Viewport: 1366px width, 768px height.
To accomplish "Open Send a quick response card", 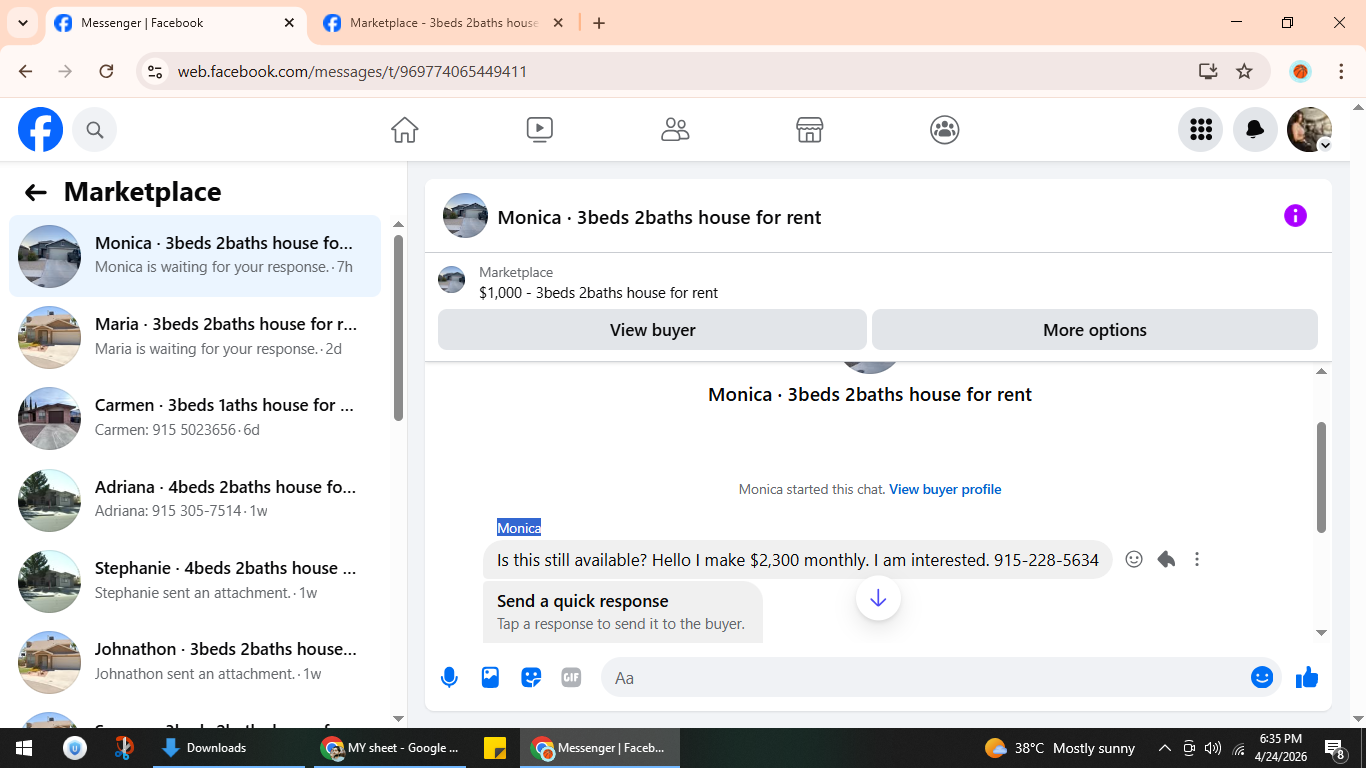I will click(622, 611).
